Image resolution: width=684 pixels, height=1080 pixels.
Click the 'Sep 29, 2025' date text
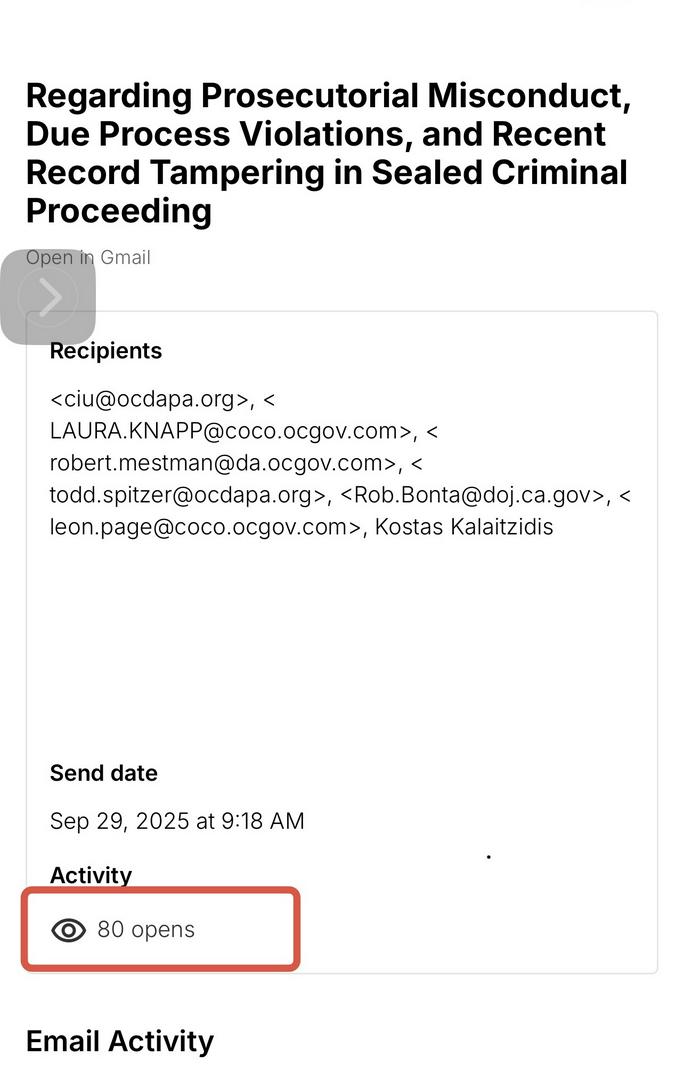point(120,821)
